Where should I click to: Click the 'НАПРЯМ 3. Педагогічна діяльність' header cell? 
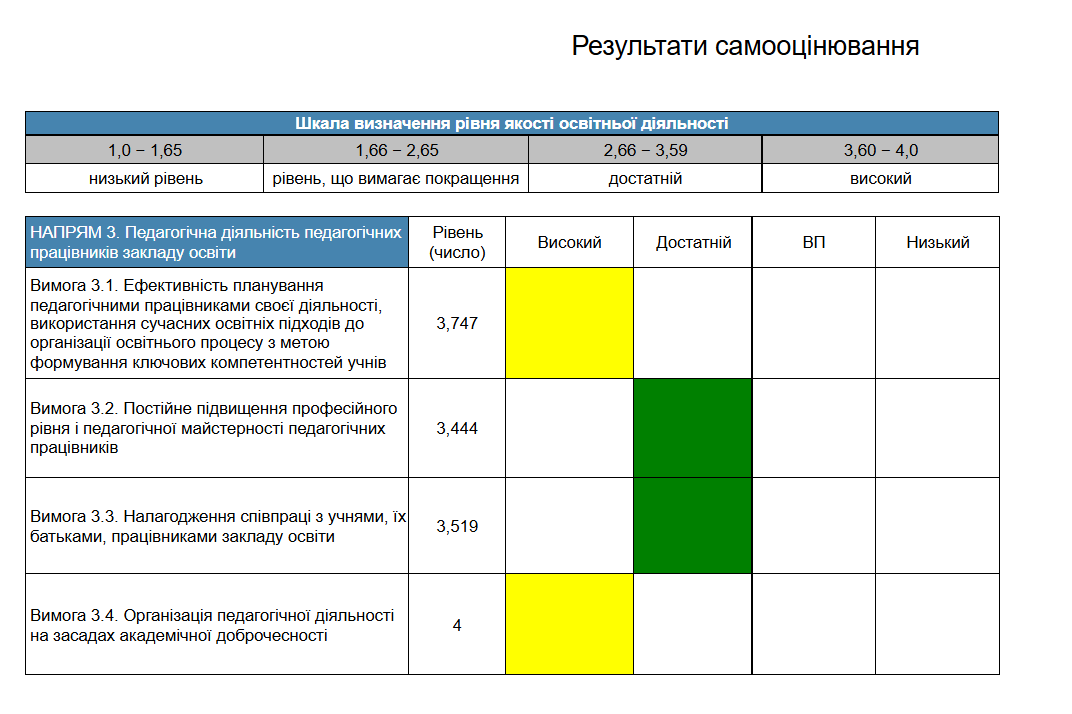click(217, 242)
